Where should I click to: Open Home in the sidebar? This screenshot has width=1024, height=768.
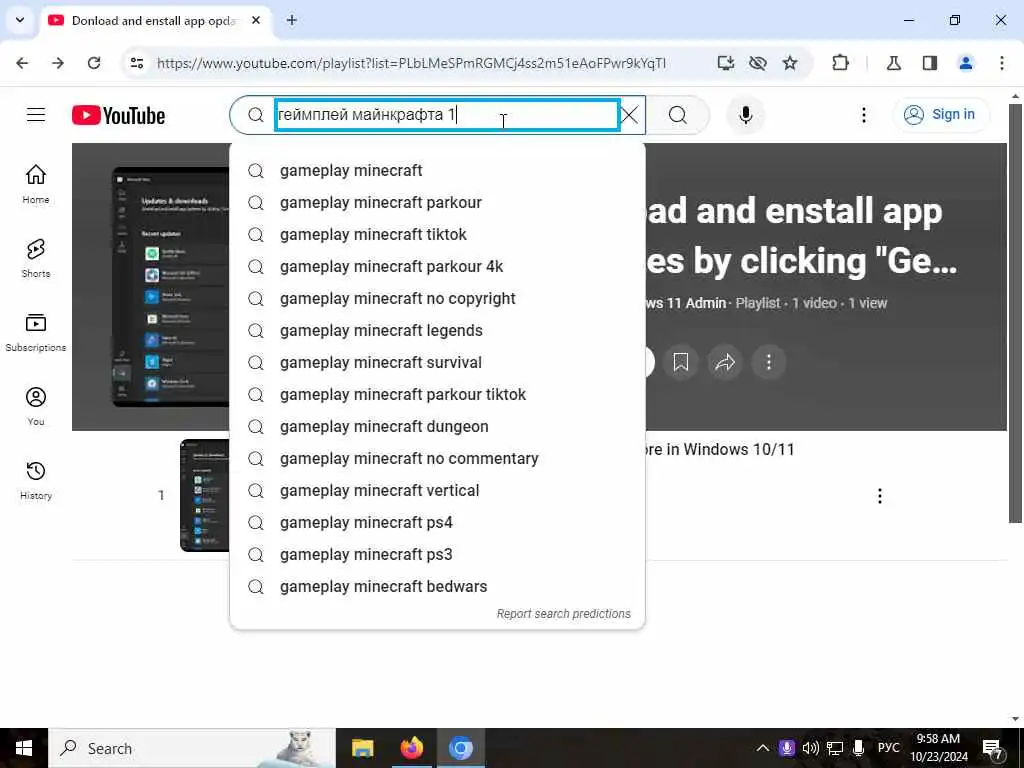[36, 184]
